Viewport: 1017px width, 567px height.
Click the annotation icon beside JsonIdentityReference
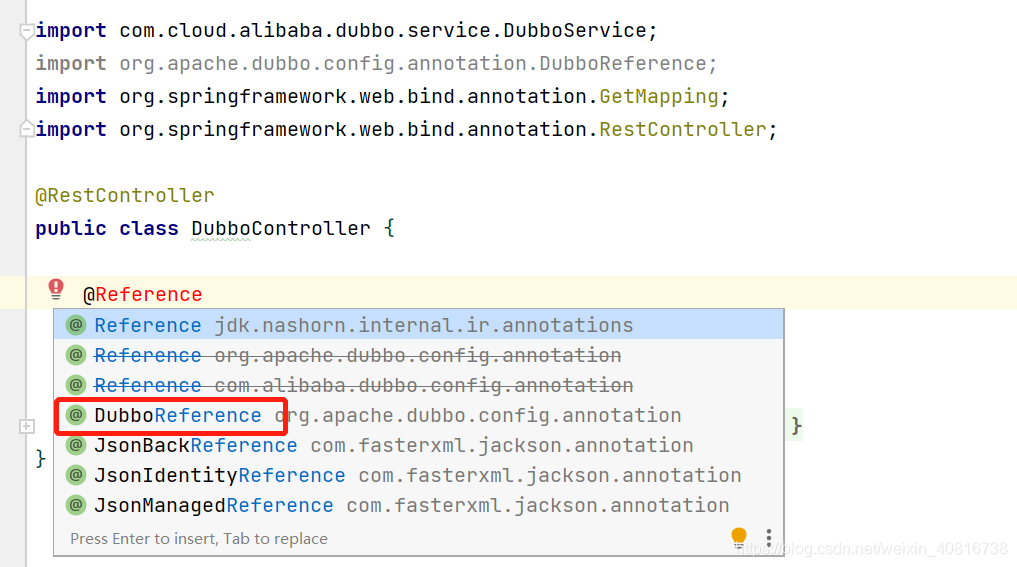click(77, 475)
